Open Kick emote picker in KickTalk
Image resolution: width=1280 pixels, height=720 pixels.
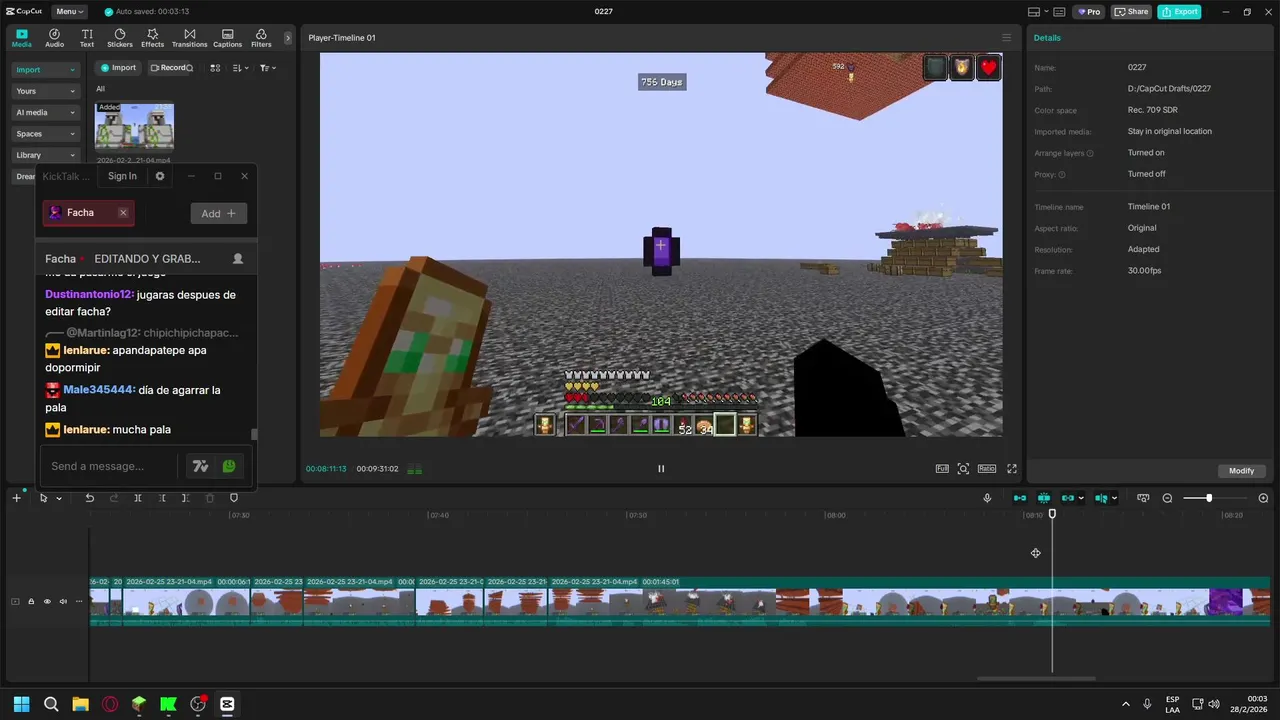point(229,466)
